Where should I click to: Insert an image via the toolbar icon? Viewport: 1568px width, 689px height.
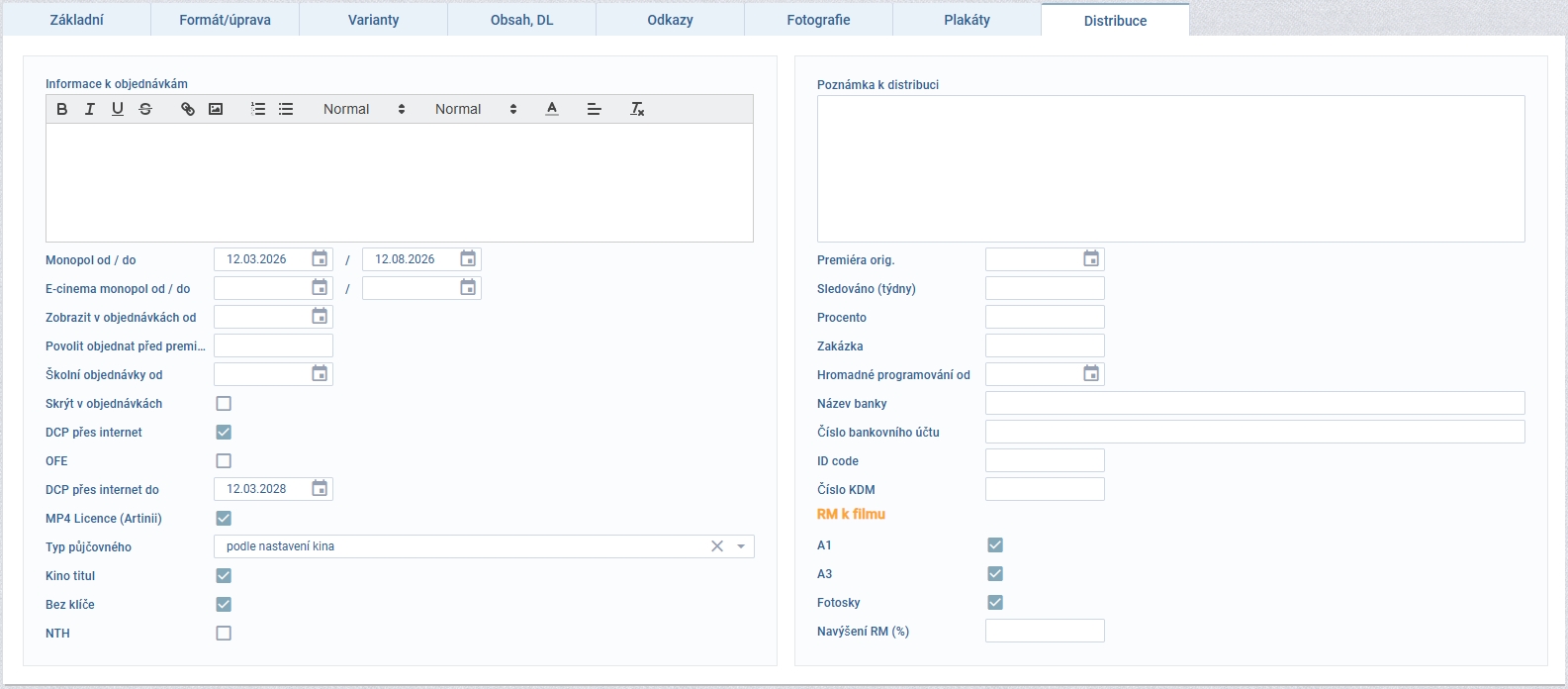point(216,109)
